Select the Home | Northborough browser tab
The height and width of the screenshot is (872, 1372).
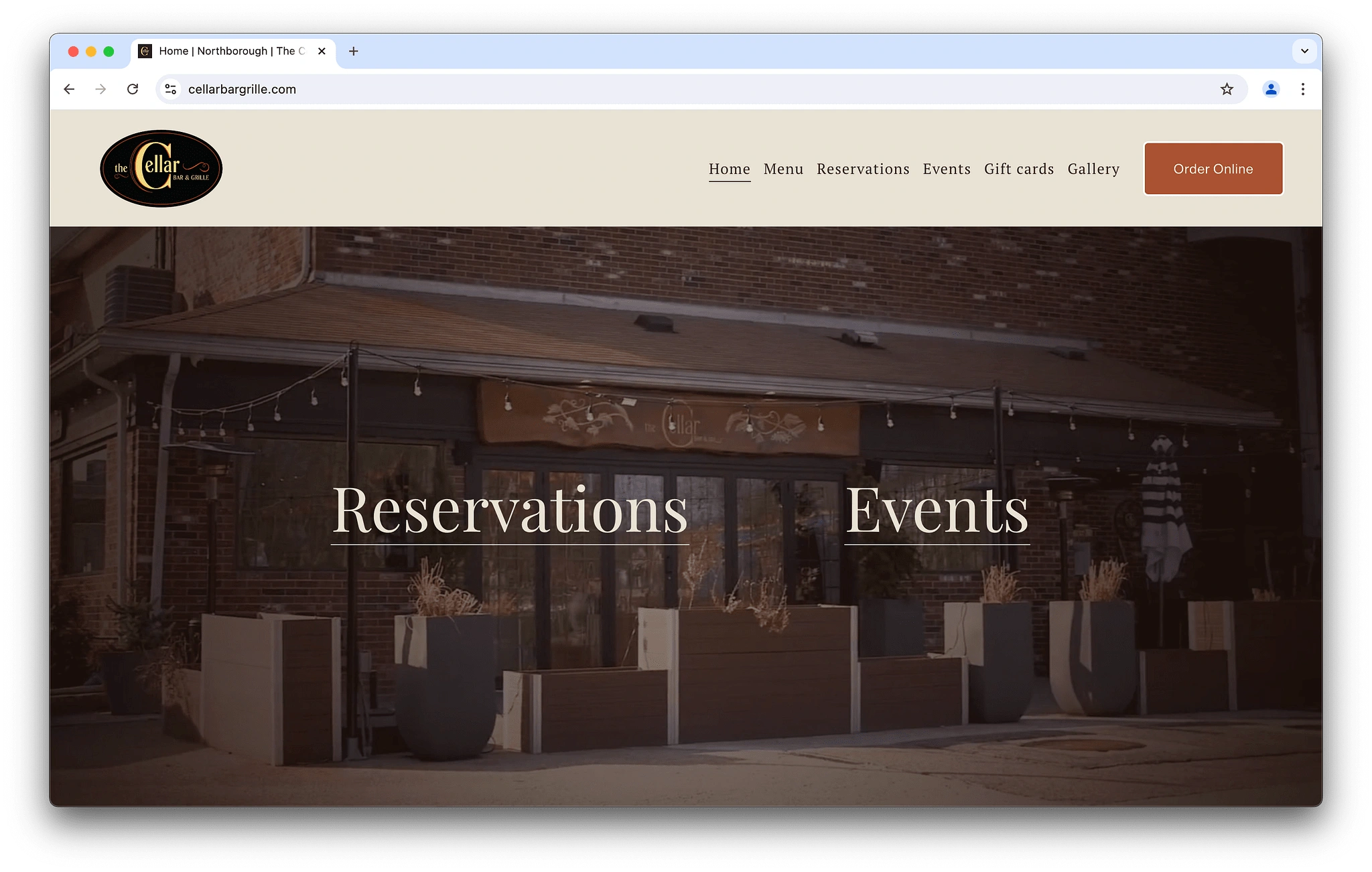228,51
